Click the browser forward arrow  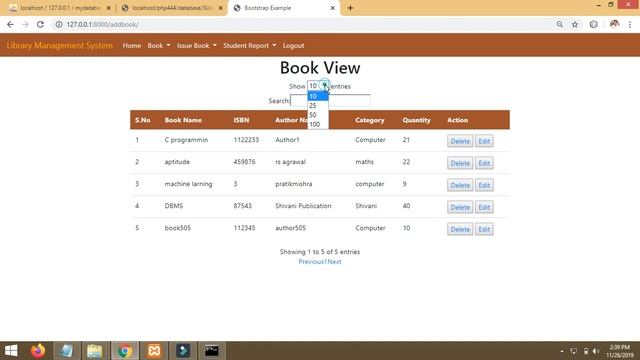click(25, 24)
